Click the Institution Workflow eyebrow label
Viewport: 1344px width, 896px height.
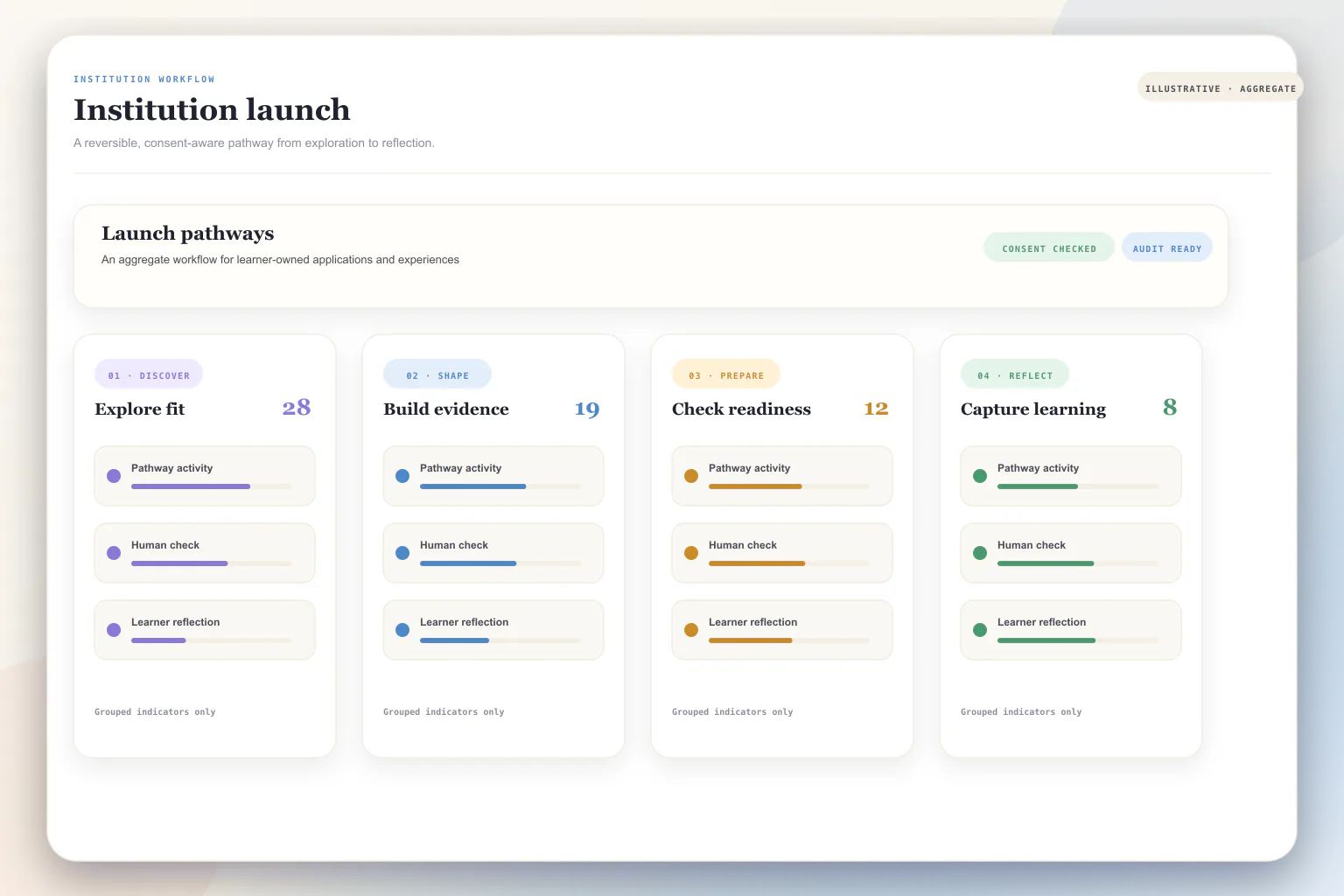144,80
